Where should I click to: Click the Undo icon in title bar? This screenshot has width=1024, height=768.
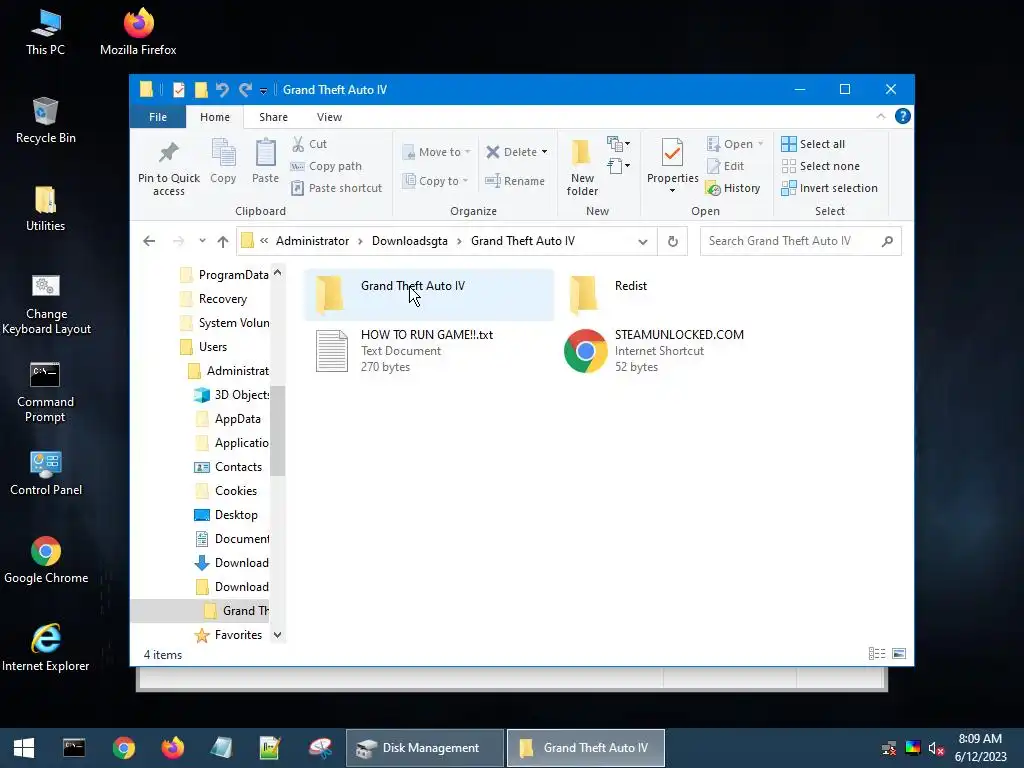click(222, 89)
